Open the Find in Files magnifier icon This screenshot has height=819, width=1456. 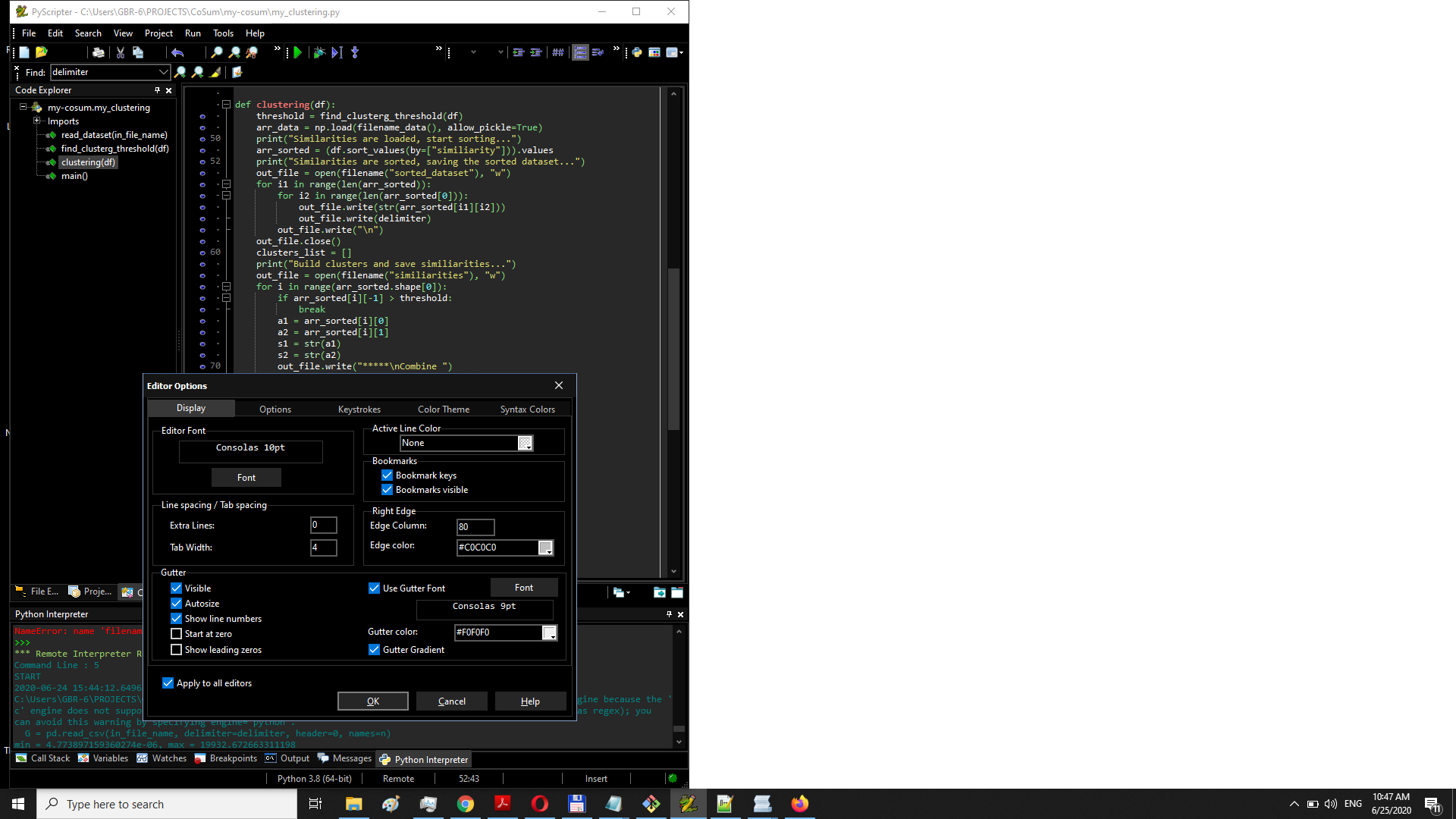[235, 52]
